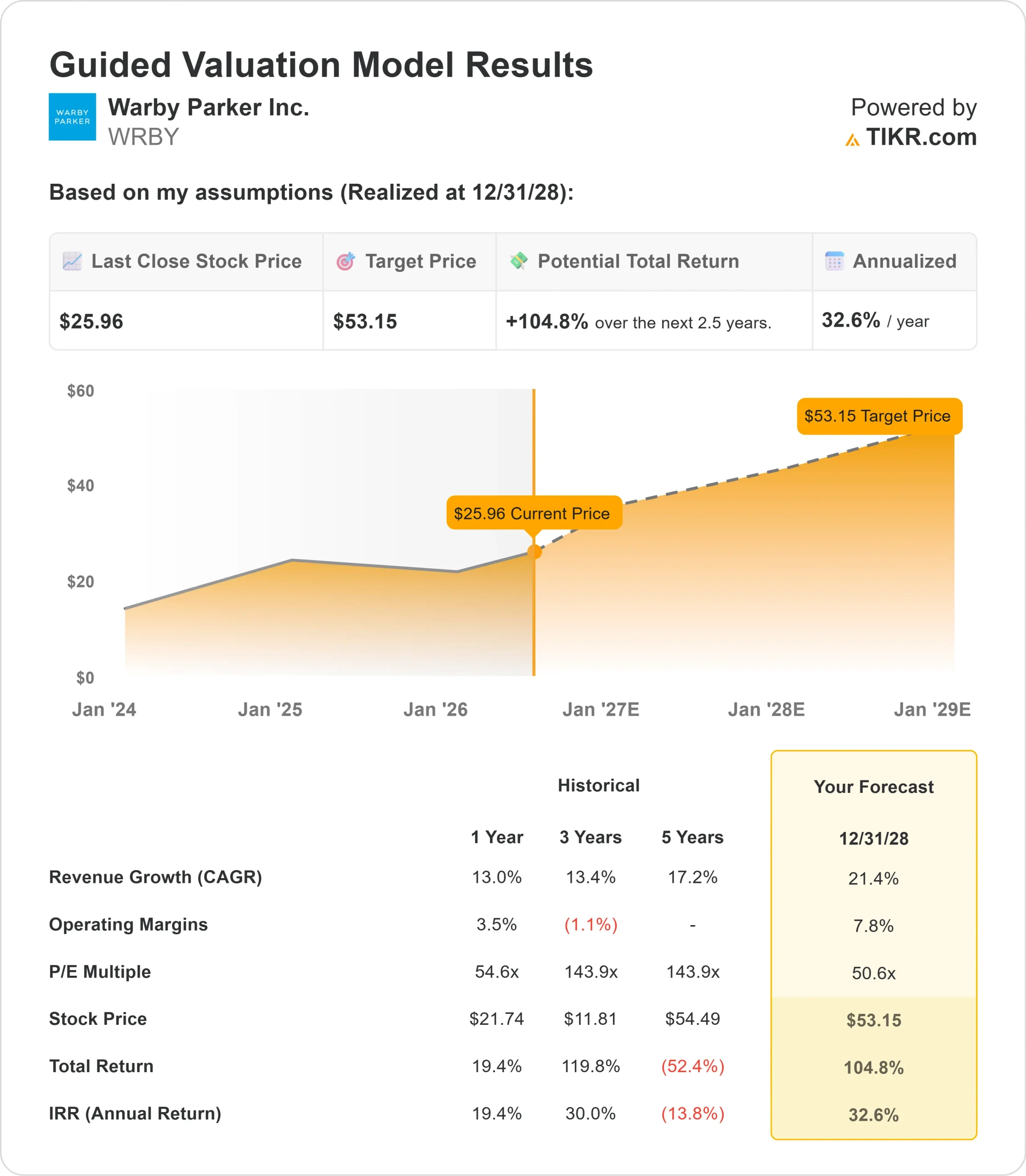Image resolution: width=1026 pixels, height=1176 pixels.
Task: Click the Potential Total Return header
Action: pyautogui.click(x=638, y=261)
